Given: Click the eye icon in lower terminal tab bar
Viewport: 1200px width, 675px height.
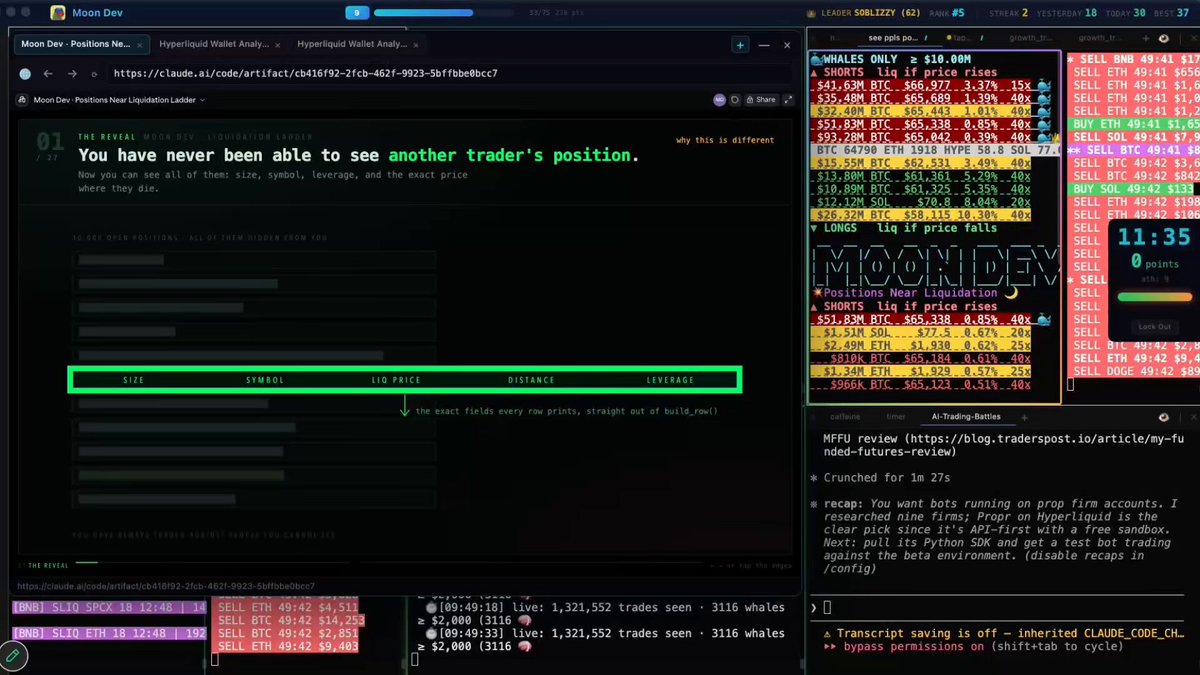Looking at the screenshot, I should (x=1163, y=416).
